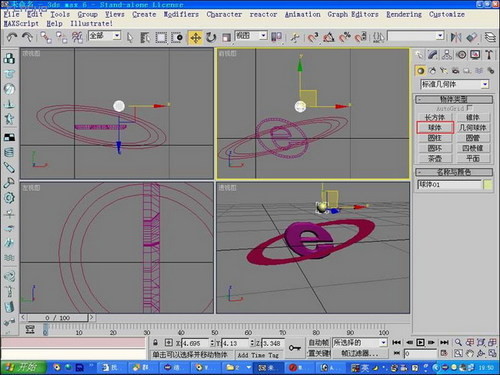Image resolution: width=500 pixels, height=375 pixels.
Task: Open the 所选择的 key filter dropdown
Action: coord(383,343)
